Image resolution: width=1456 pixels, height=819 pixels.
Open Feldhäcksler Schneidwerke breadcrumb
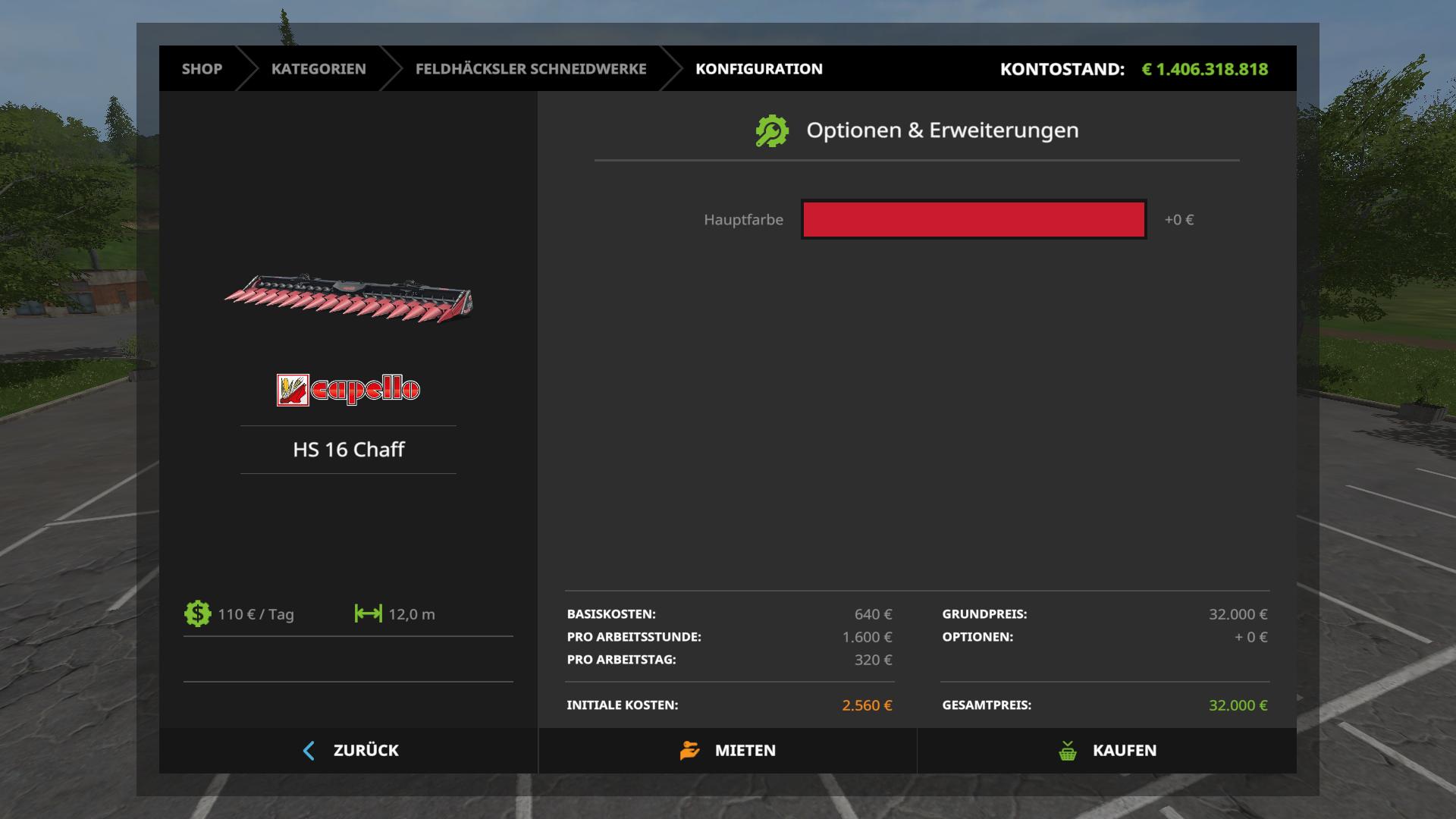[x=531, y=69]
